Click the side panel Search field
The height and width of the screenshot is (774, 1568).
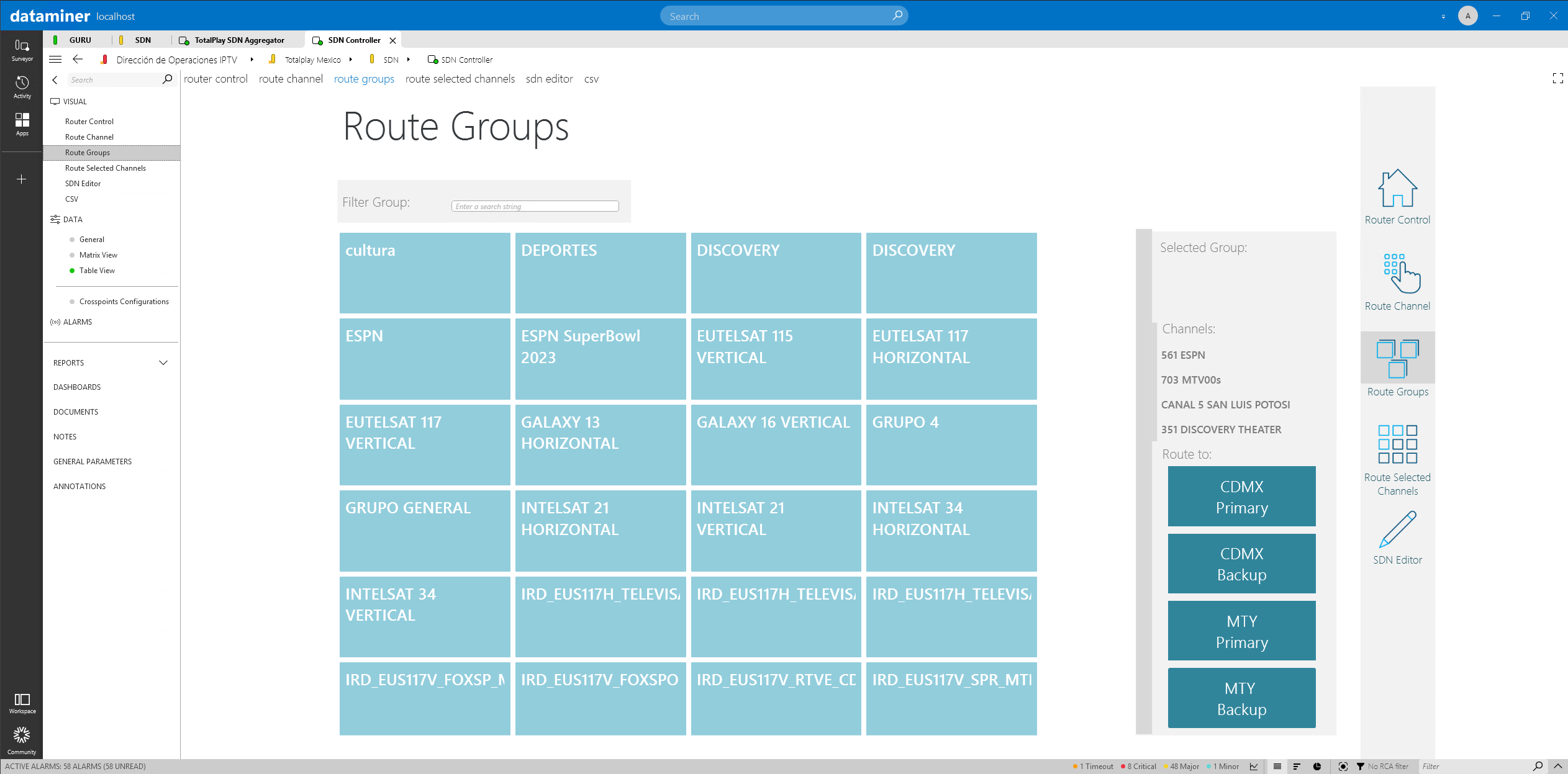point(114,79)
